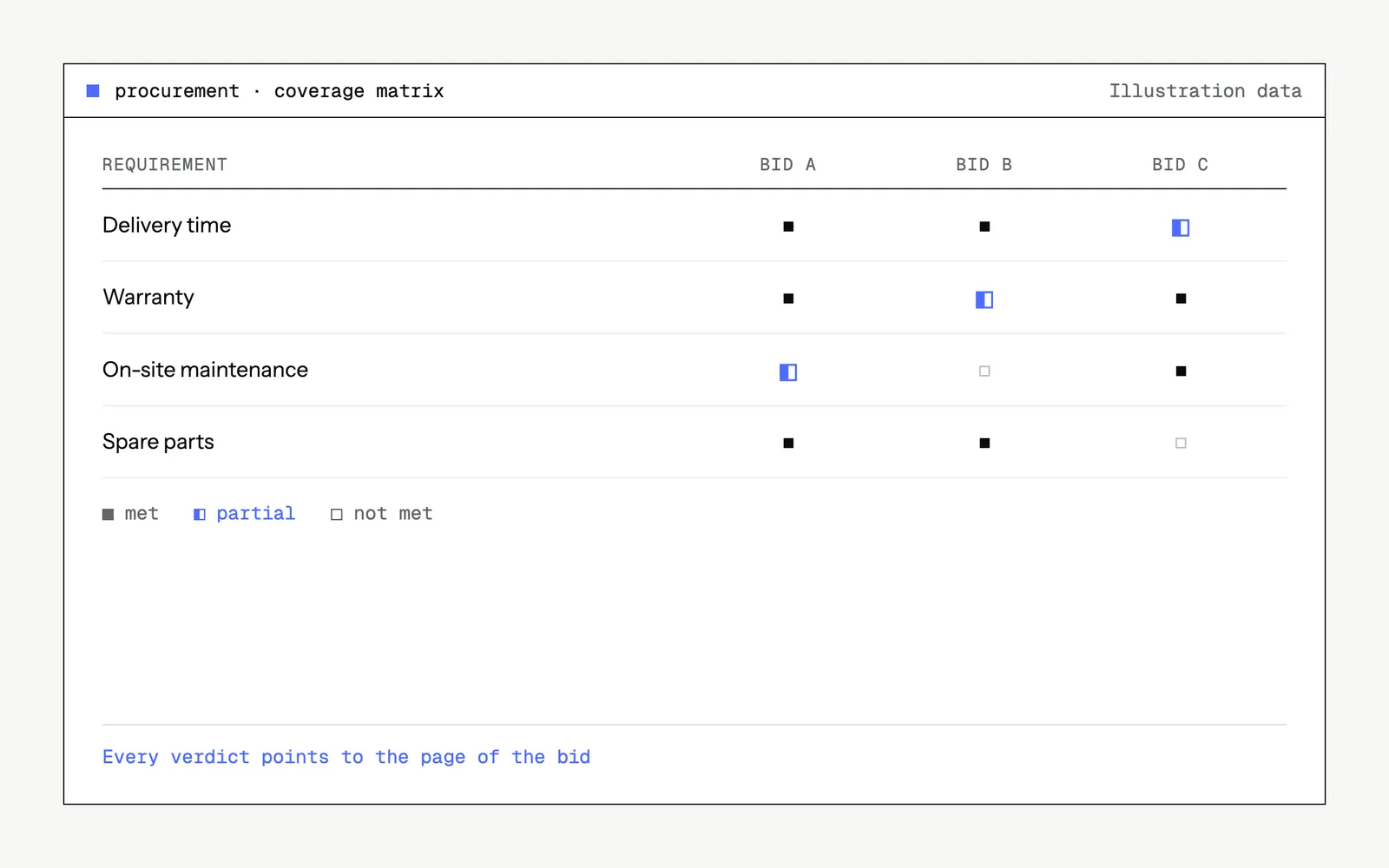The image size is (1389, 868).
Task: Click the REQUIREMENT column header
Action: [165, 165]
